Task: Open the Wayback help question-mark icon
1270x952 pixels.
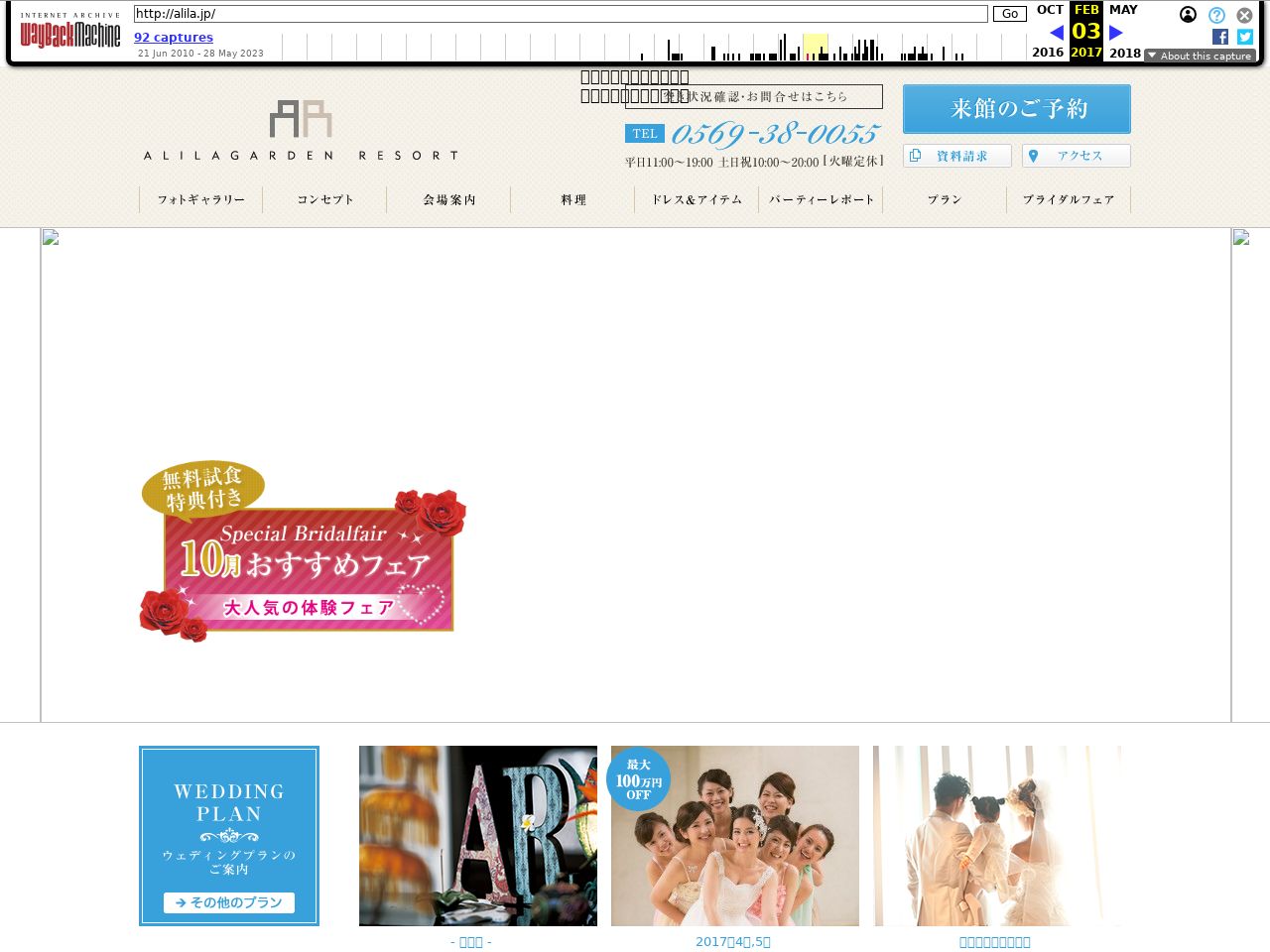Action: click(x=1216, y=15)
